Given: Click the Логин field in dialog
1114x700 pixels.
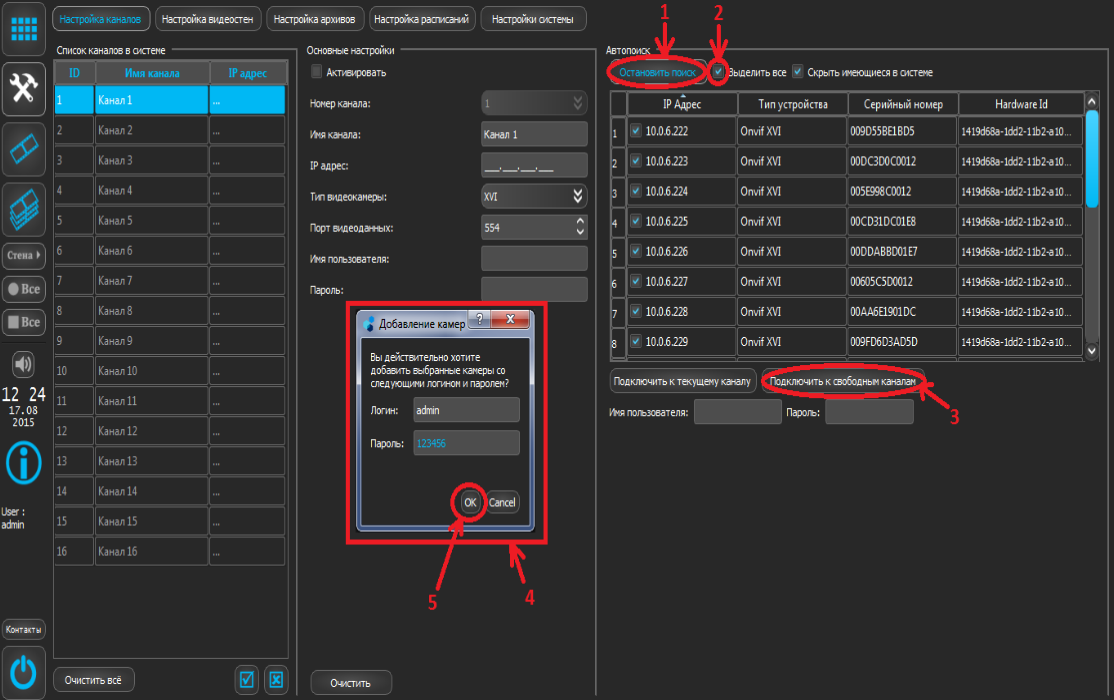Looking at the screenshot, I should coord(466,410).
